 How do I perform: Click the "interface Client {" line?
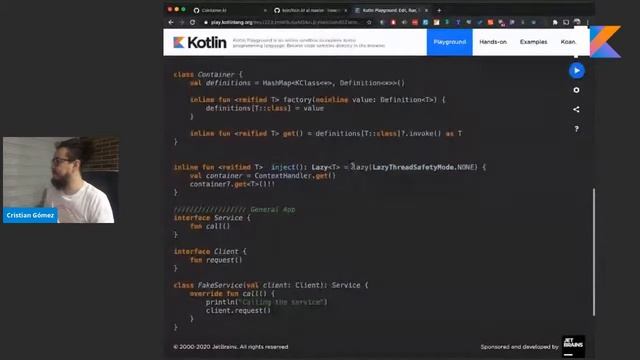click(x=210, y=251)
